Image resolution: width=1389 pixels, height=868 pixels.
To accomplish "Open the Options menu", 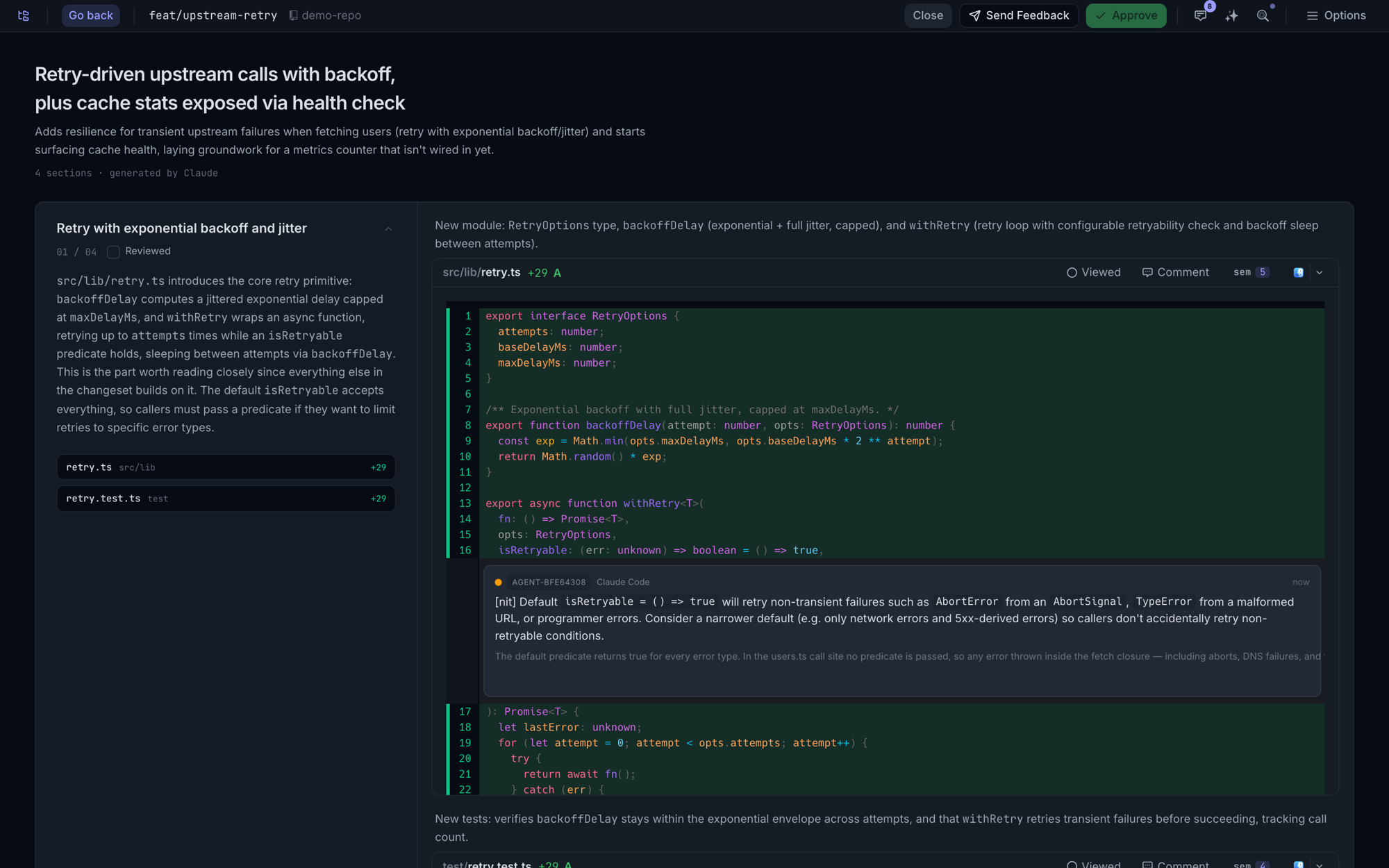I will [x=1336, y=15].
